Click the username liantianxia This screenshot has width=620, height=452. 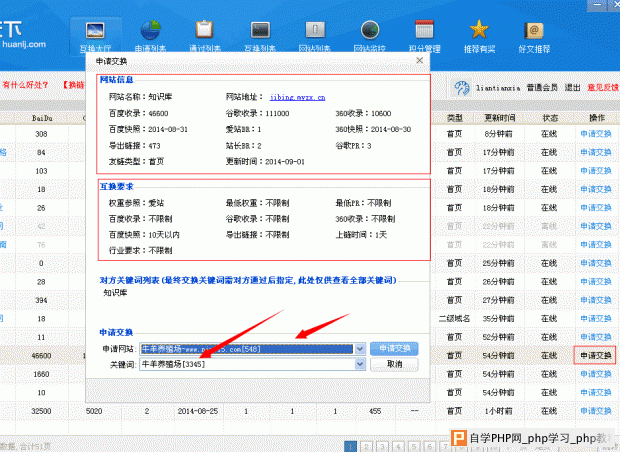(x=498, y=88)
